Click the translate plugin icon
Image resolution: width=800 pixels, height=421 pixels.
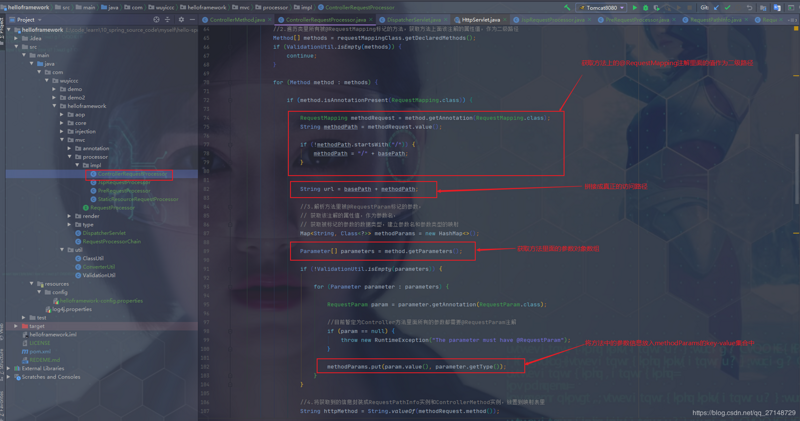point(777,8)
